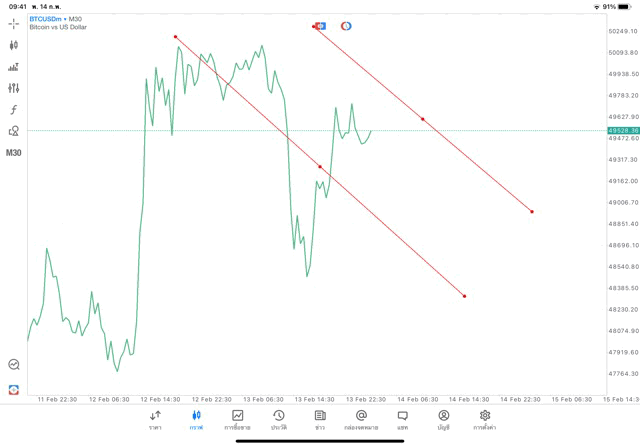Open the กล่องจดหมาย (Mailbox) tab

point(361,419)
